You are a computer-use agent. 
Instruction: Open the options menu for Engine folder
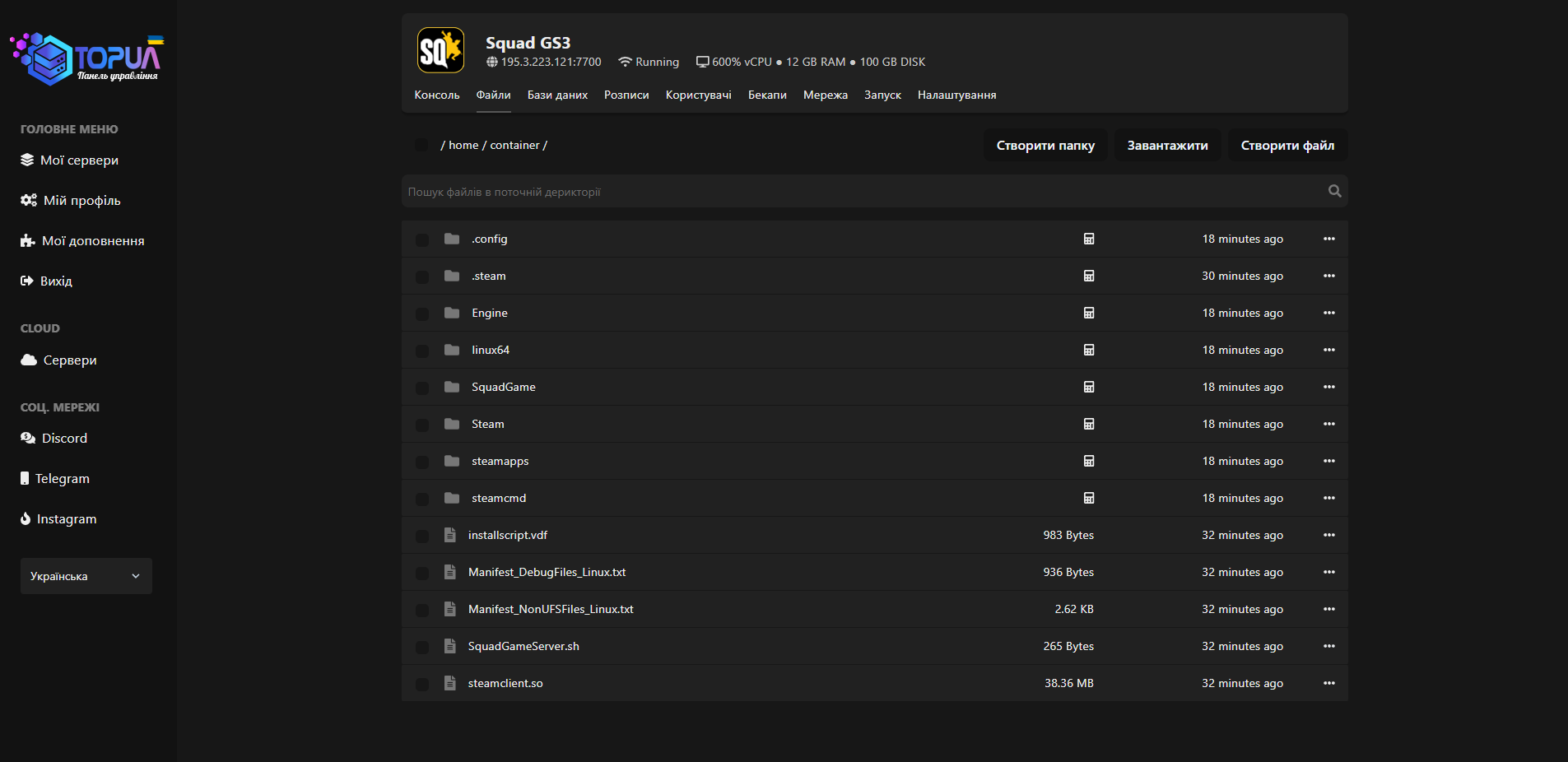pos(1328,313)
